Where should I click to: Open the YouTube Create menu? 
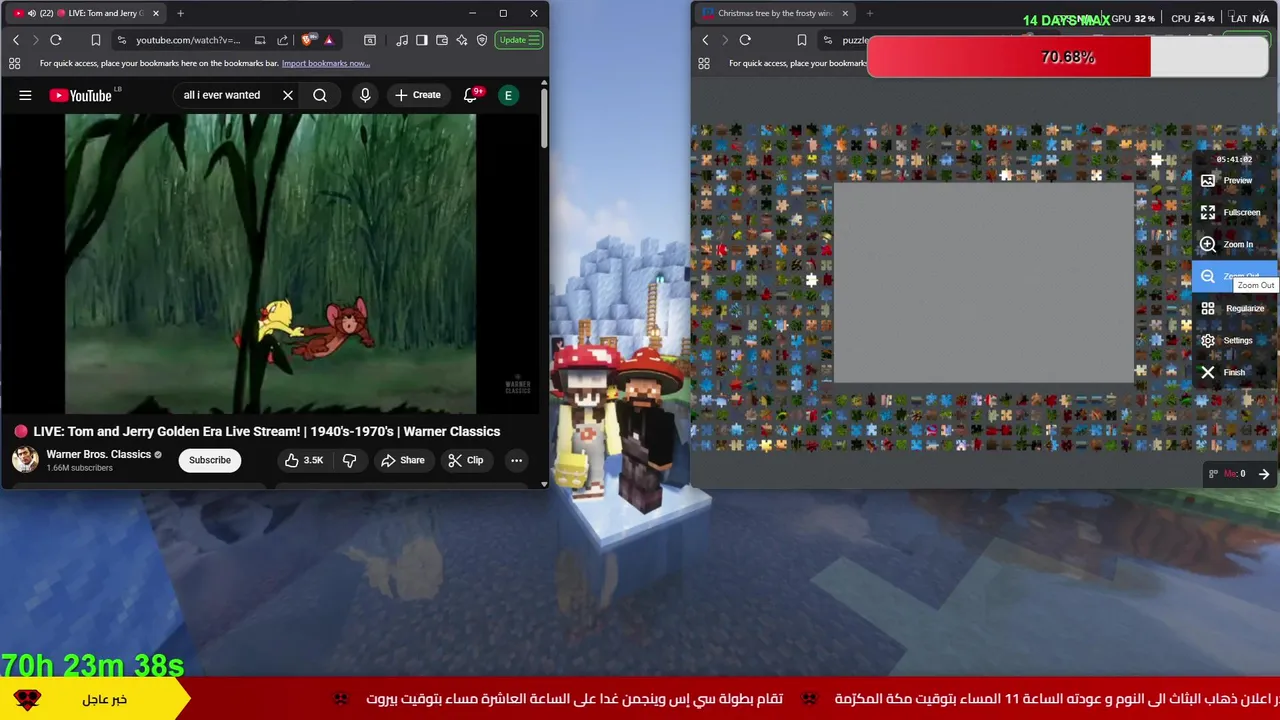(418, 95)
